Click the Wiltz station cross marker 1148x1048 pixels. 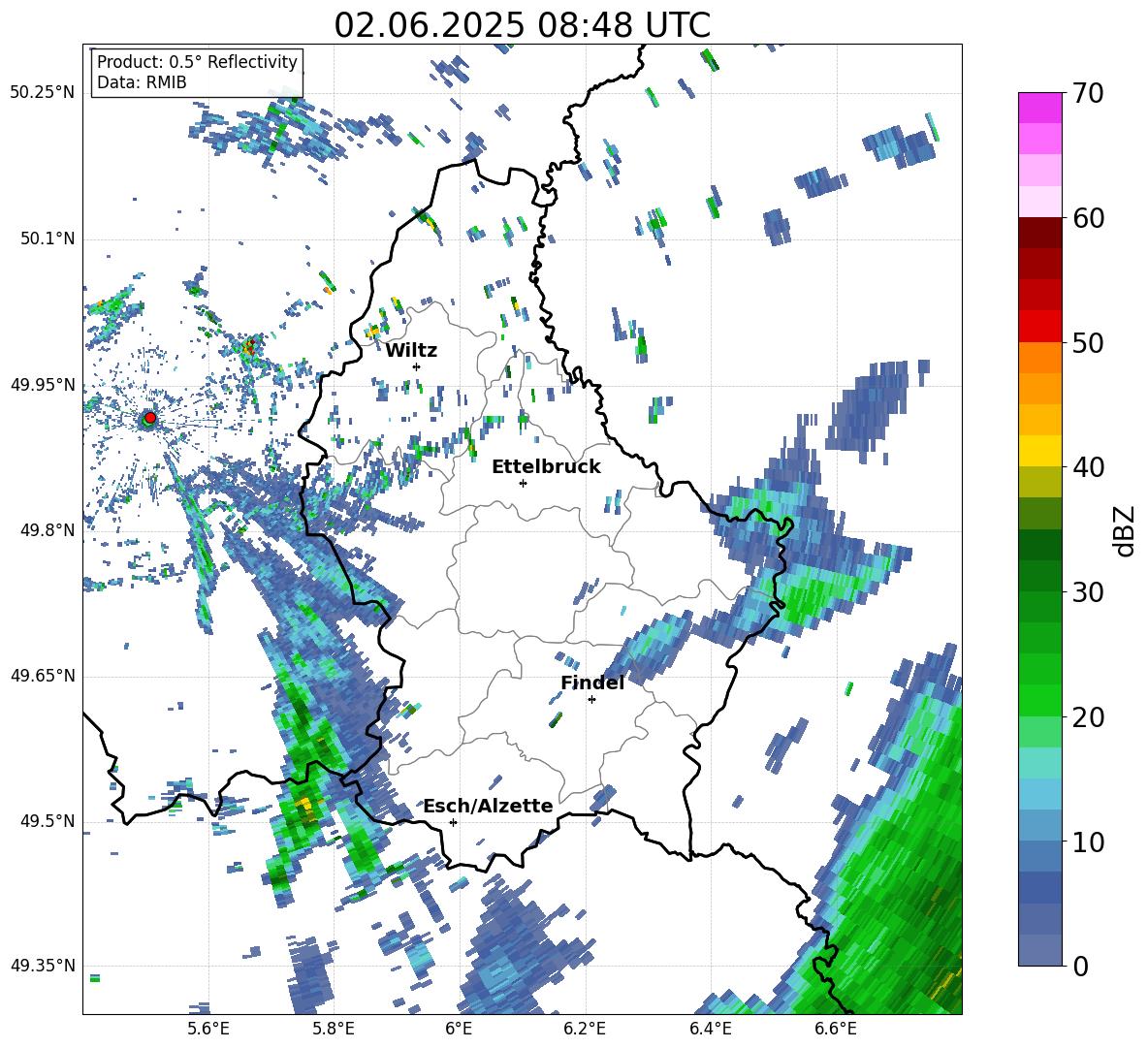tap(417, 366)
